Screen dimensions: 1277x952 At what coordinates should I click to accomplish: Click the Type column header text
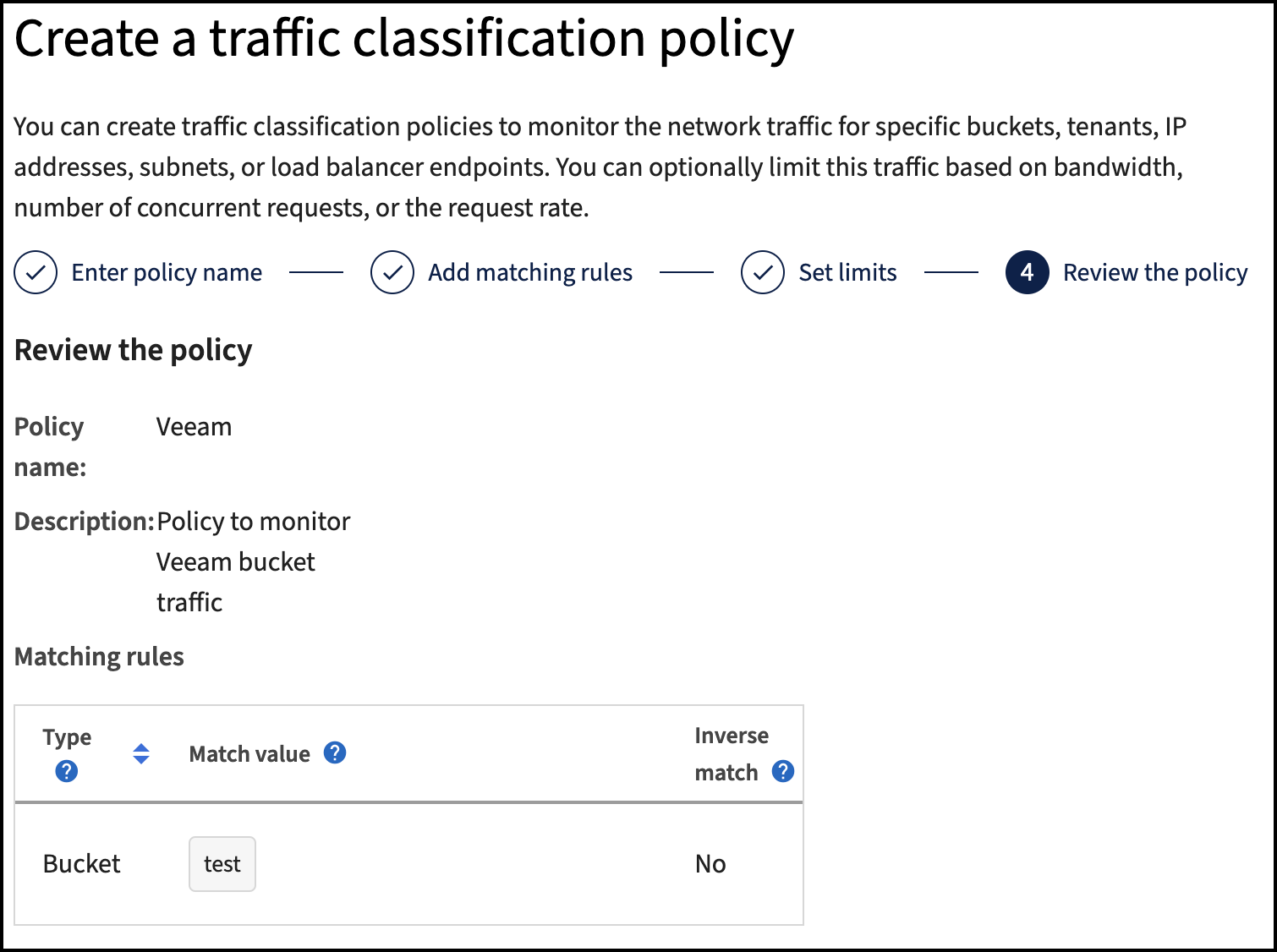[x=67, y=737]
